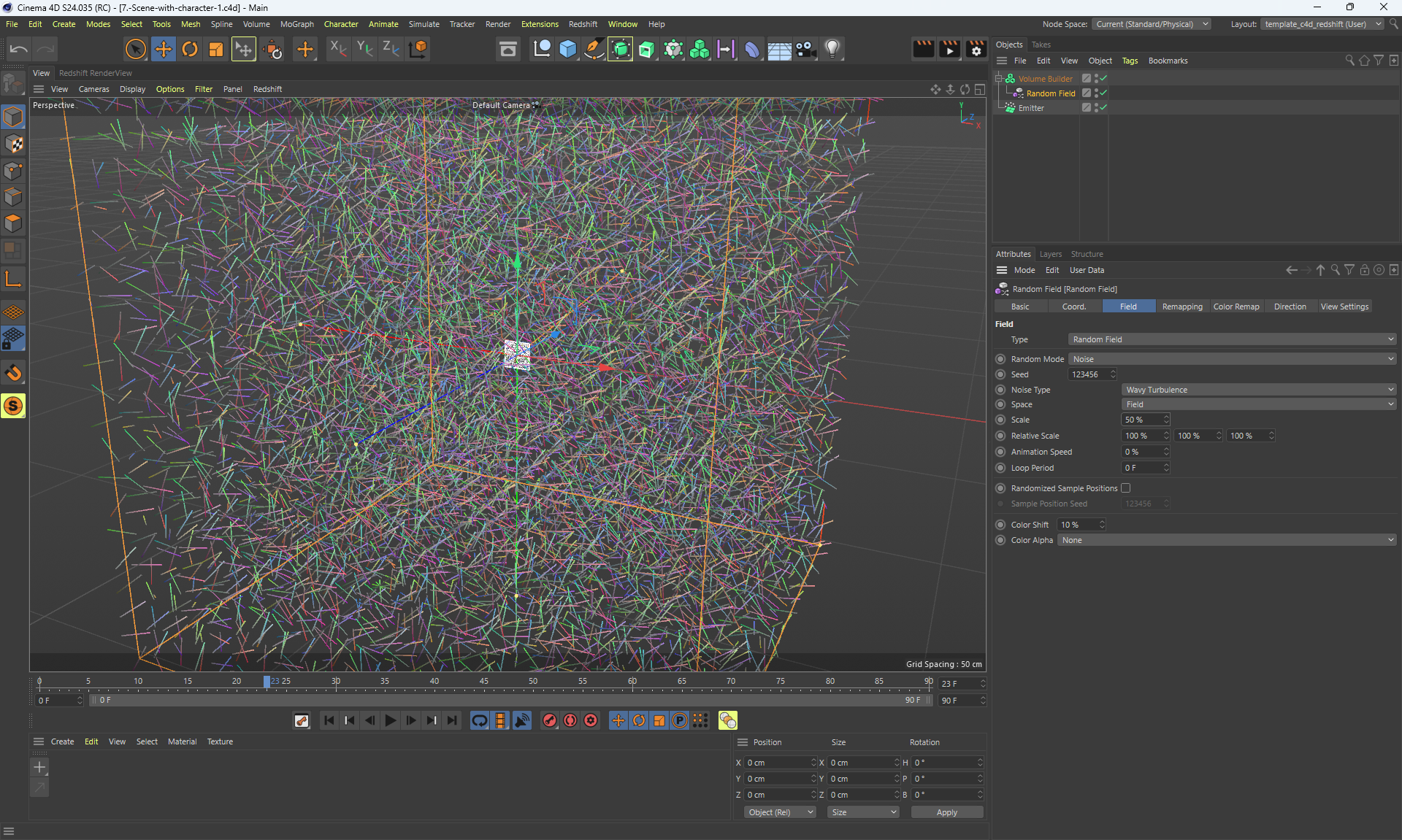This screenshot has height=840, width=1402.
Task: Add a Cube primitive object
Action: (x=568, y=49)
